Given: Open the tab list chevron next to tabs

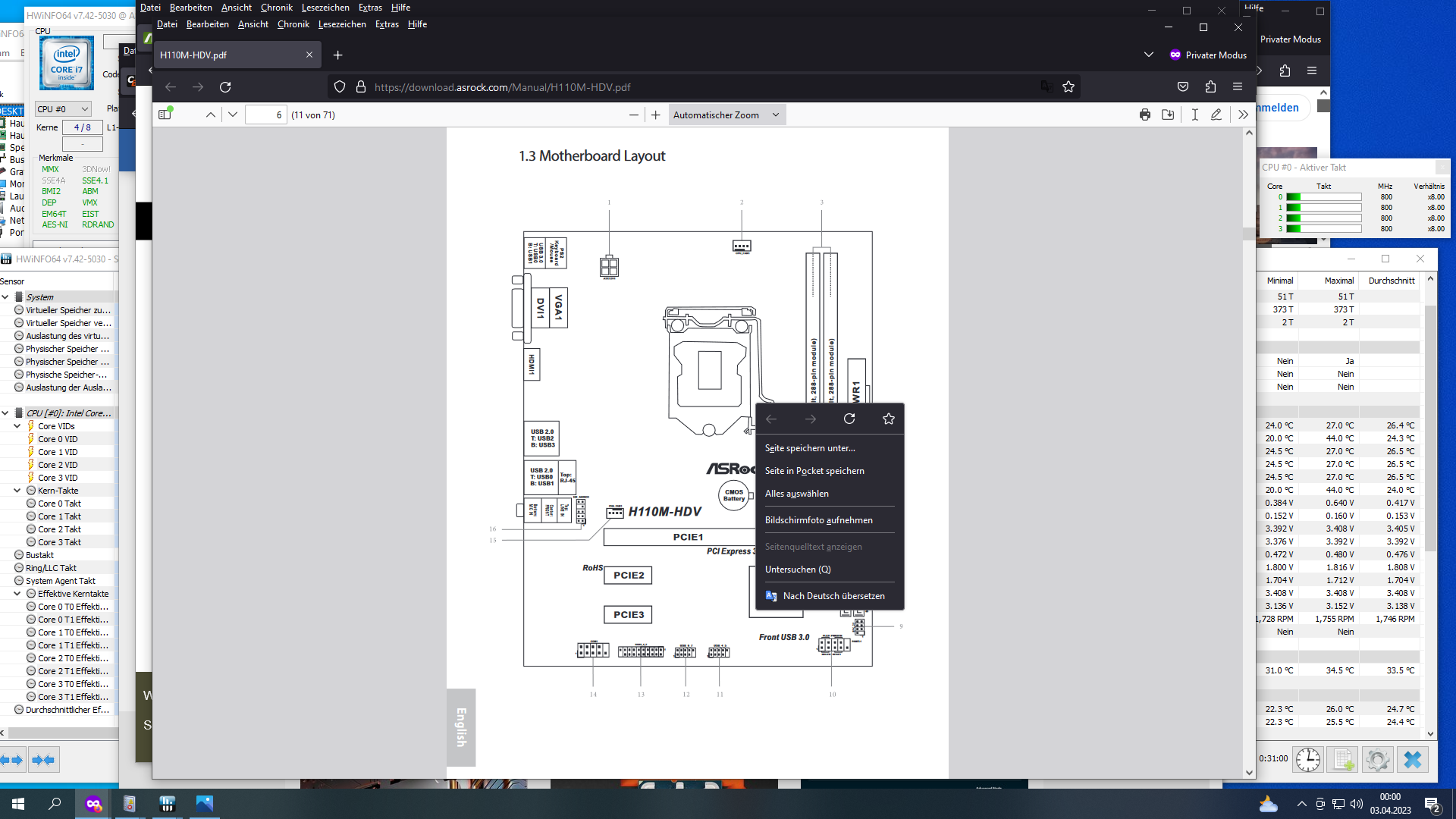Looking at the screenshot, I should [x=1148, y=55].
